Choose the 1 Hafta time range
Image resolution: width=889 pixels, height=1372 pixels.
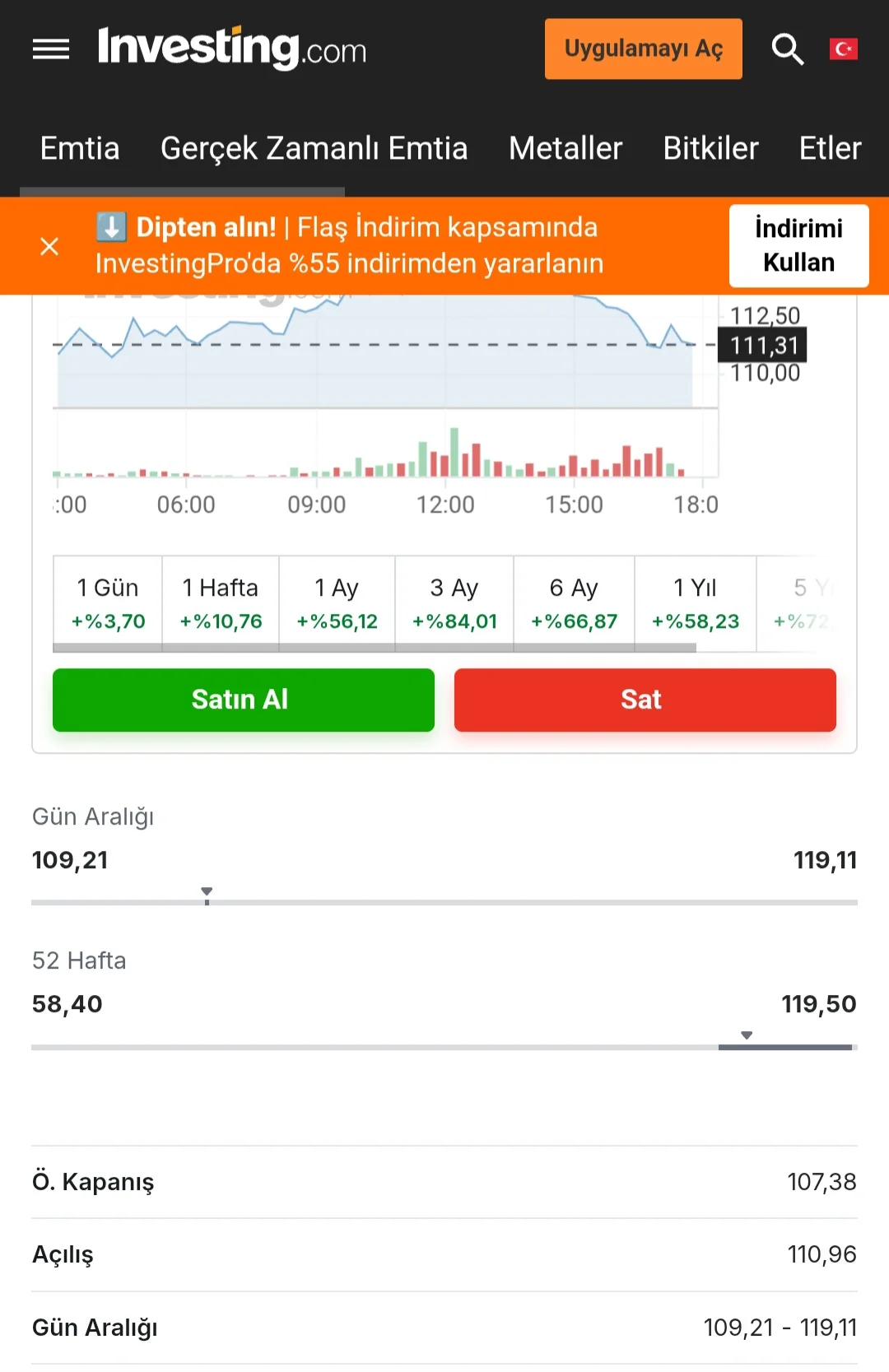[221, 603]
